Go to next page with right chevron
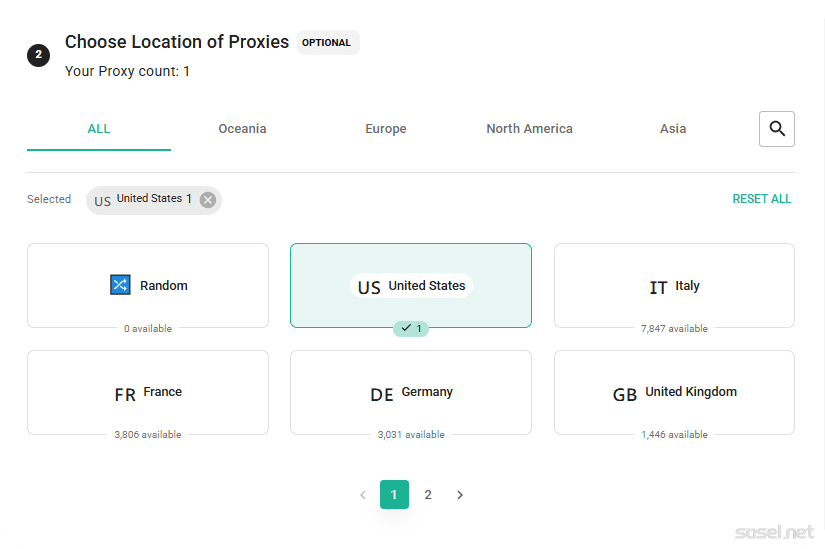Screen dimensions: 825x549 point(460,495)
